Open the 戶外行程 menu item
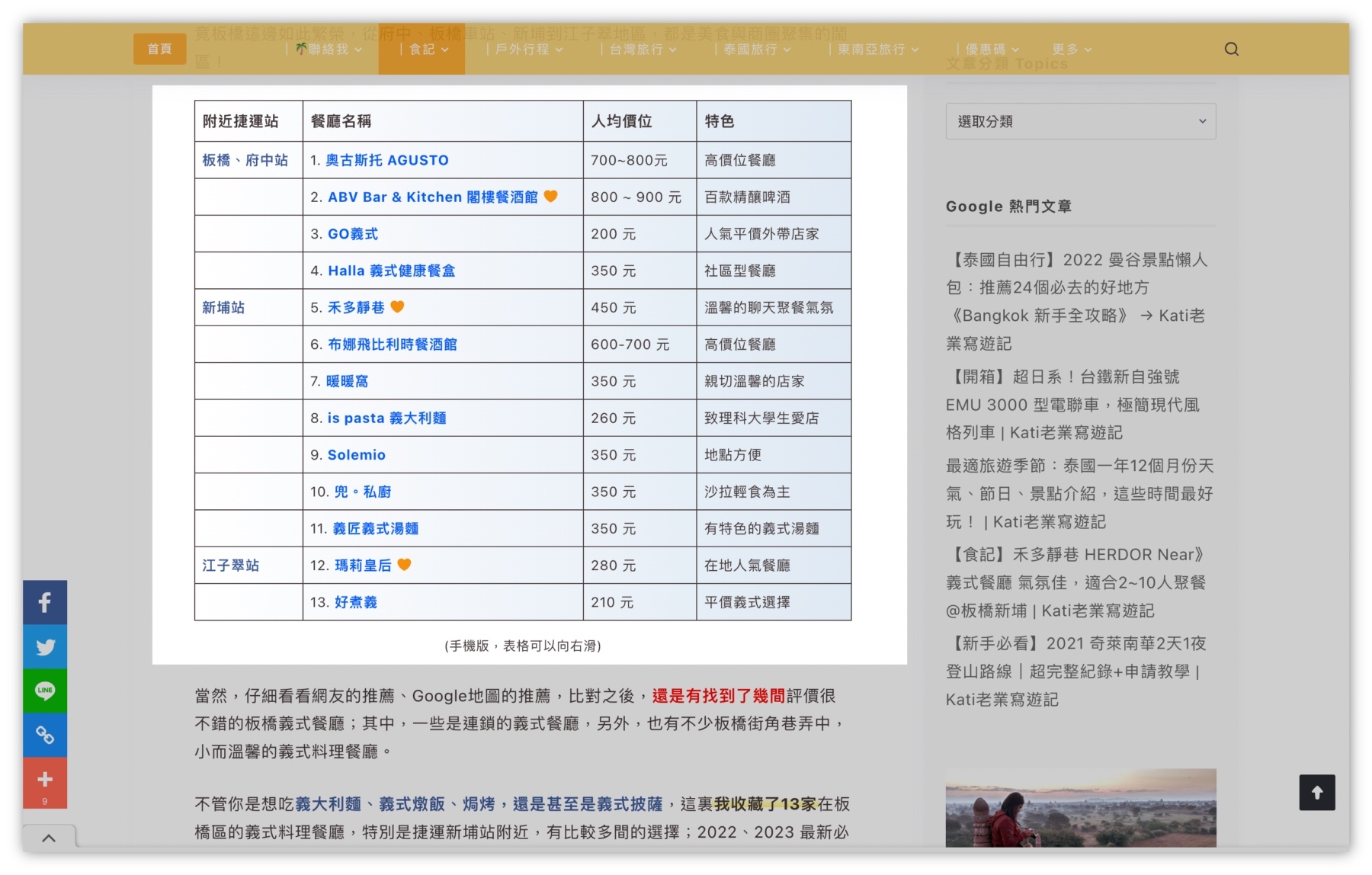Viewport: 1372px width, 875px height. pos(525,50)
